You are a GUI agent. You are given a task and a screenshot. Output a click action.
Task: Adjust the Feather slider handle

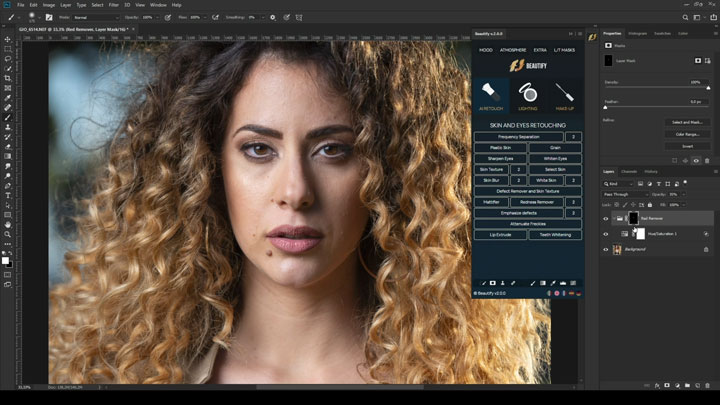(x=605, y=107)
